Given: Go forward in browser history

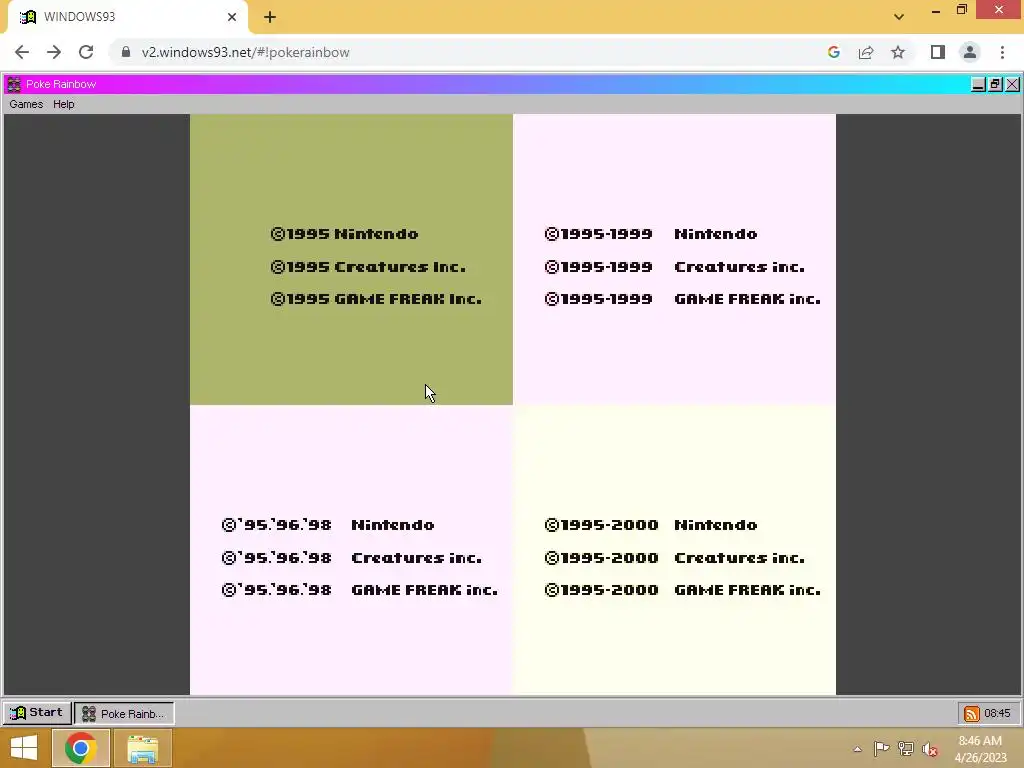Looking at the screenshot, I should pos(54,52).
